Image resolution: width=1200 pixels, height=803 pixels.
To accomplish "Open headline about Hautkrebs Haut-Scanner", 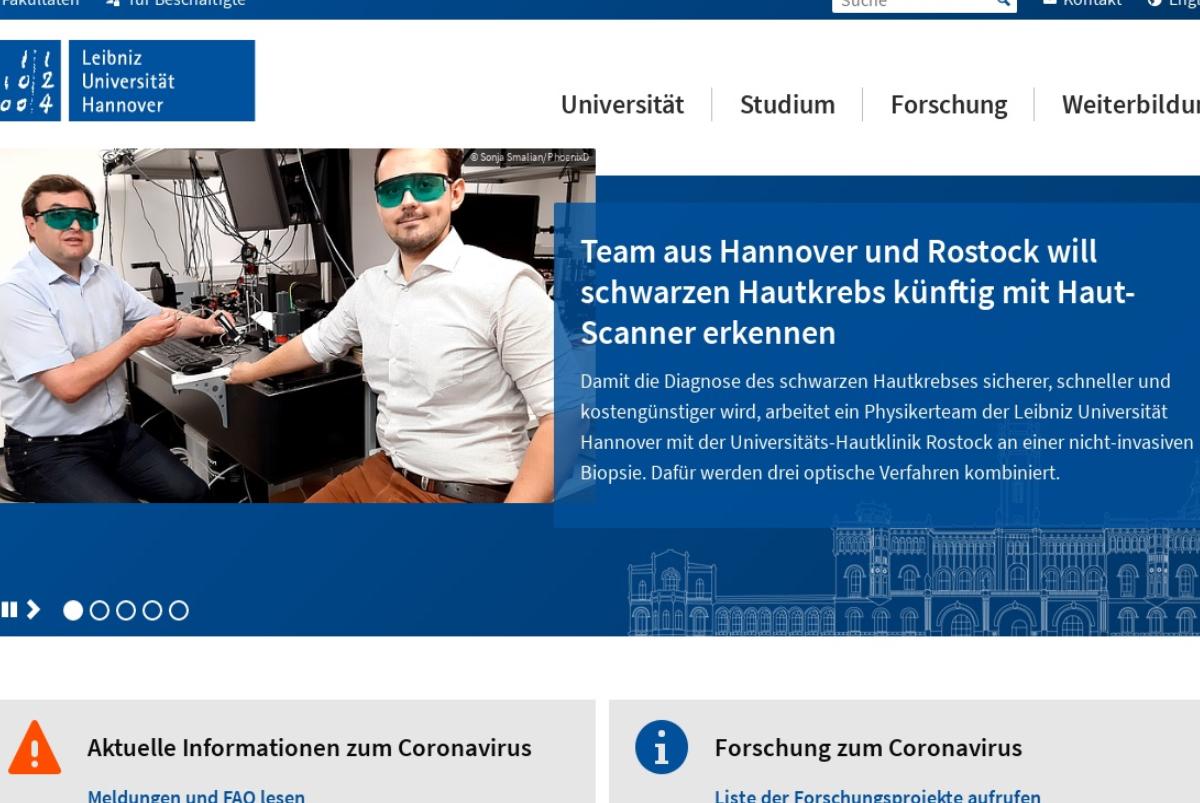I will pyautogui.click(x=858, y=291).
